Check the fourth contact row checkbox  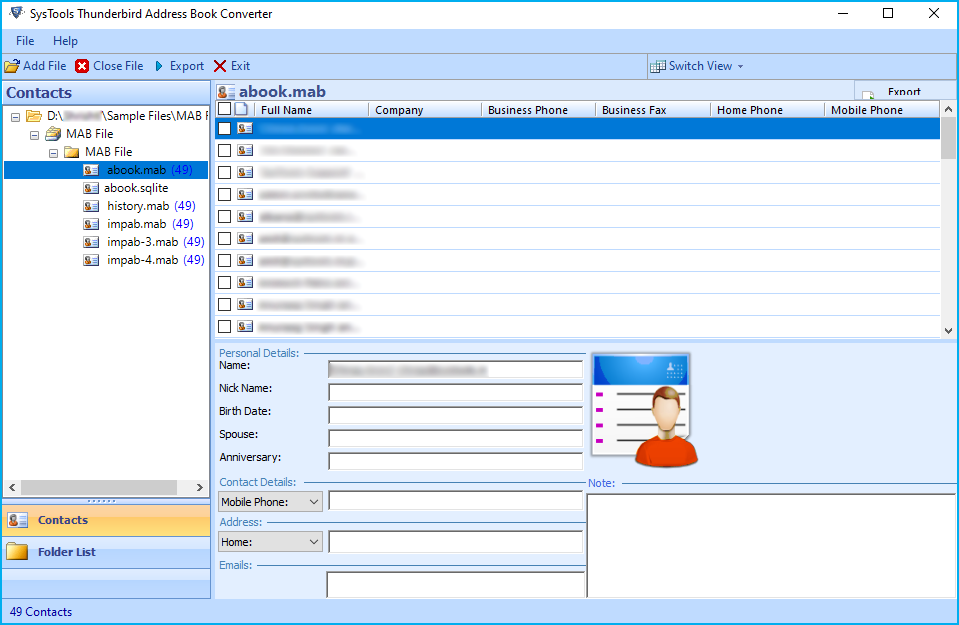[224, 194]
